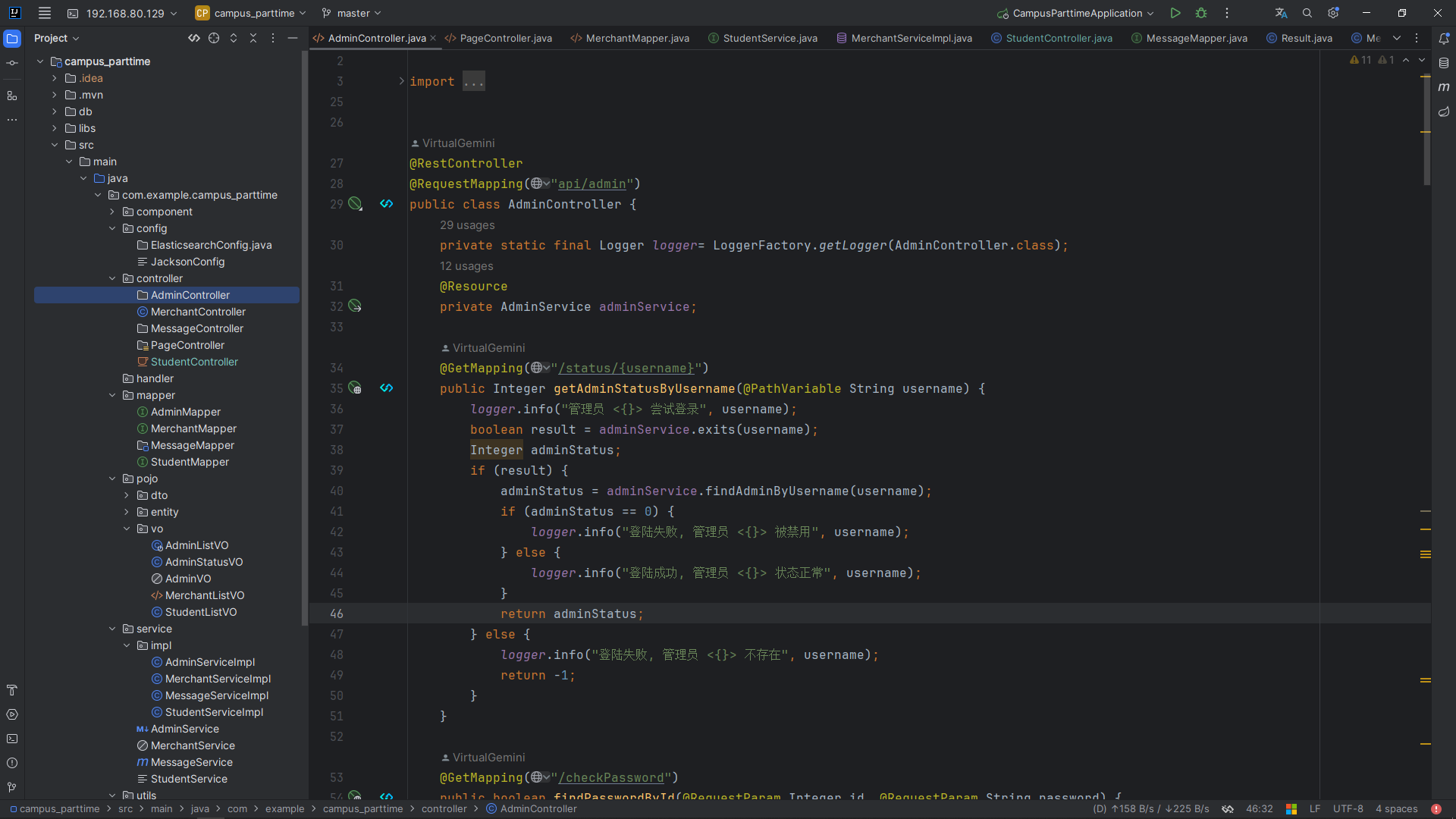Expand the .idea folder

click(x=55, y=78)
